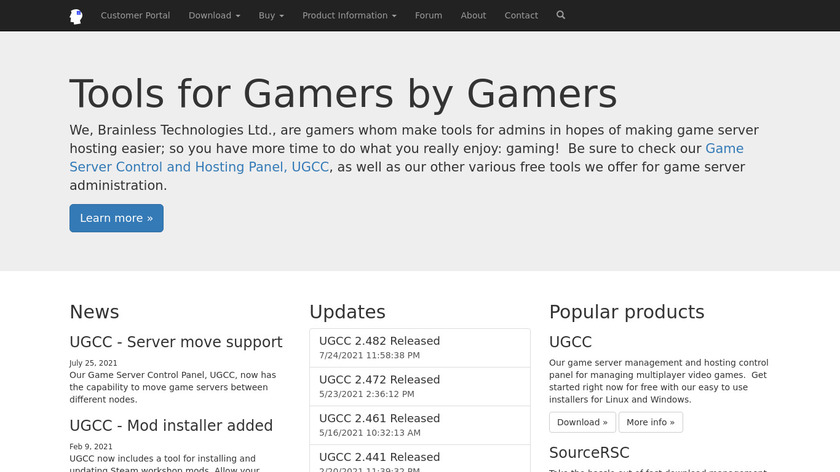840x472 pixels.
Task: Click the Feb 9, 2021 news date
Action: coord(91,446)
